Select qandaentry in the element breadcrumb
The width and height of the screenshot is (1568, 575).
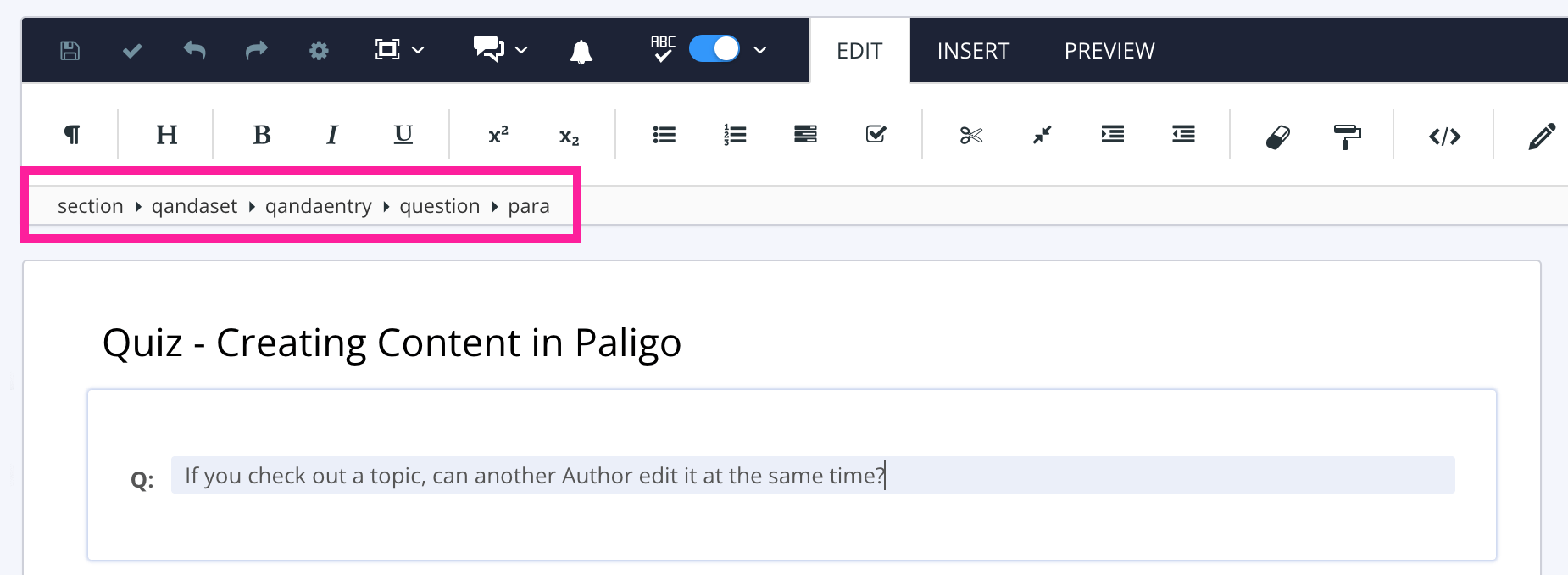click(318, 206)
